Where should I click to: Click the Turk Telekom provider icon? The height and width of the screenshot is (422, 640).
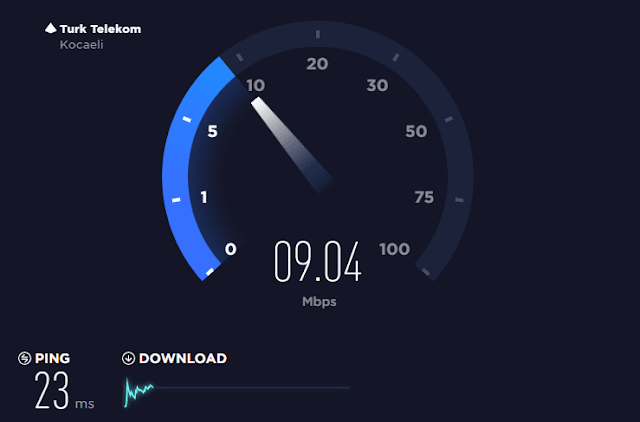point(51,28)
